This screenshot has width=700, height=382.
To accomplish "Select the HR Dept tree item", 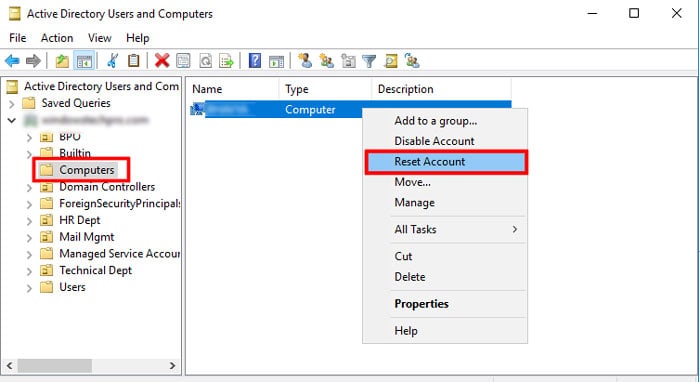I will pyautogui.click(x=70, y=220).
